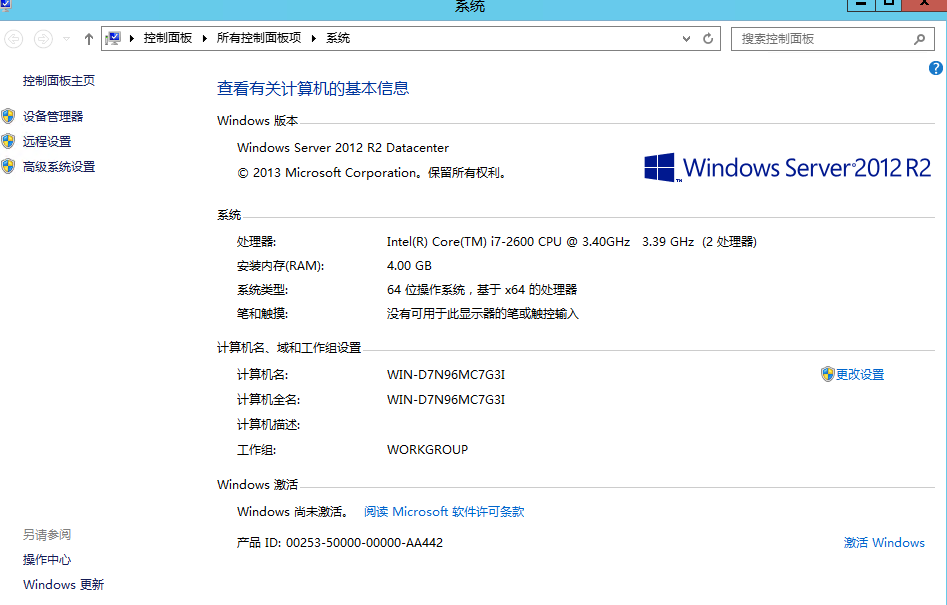Open address bar history dropdown
The width and height of the screenshot is (947, 605).
click(686, 39)
